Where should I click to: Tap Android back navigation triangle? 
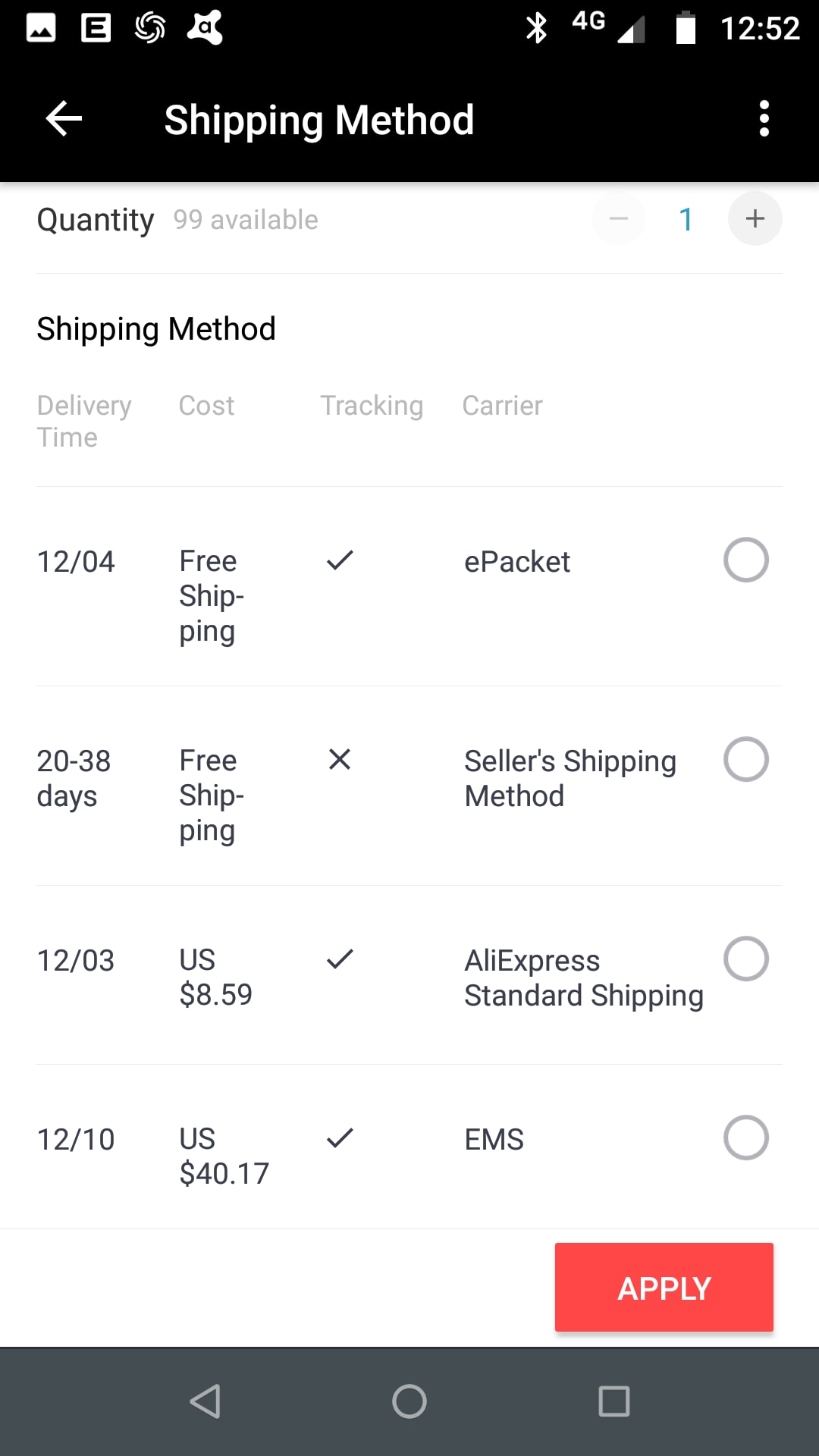(205, 1401)
